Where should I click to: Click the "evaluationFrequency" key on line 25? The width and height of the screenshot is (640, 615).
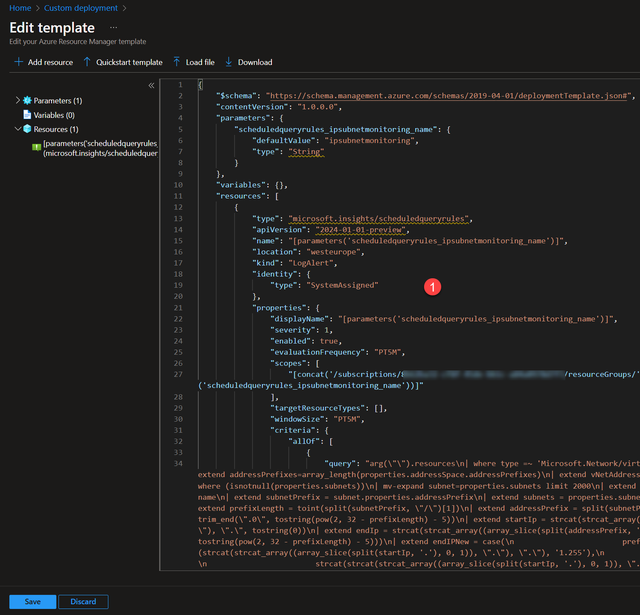coord(318,352)
